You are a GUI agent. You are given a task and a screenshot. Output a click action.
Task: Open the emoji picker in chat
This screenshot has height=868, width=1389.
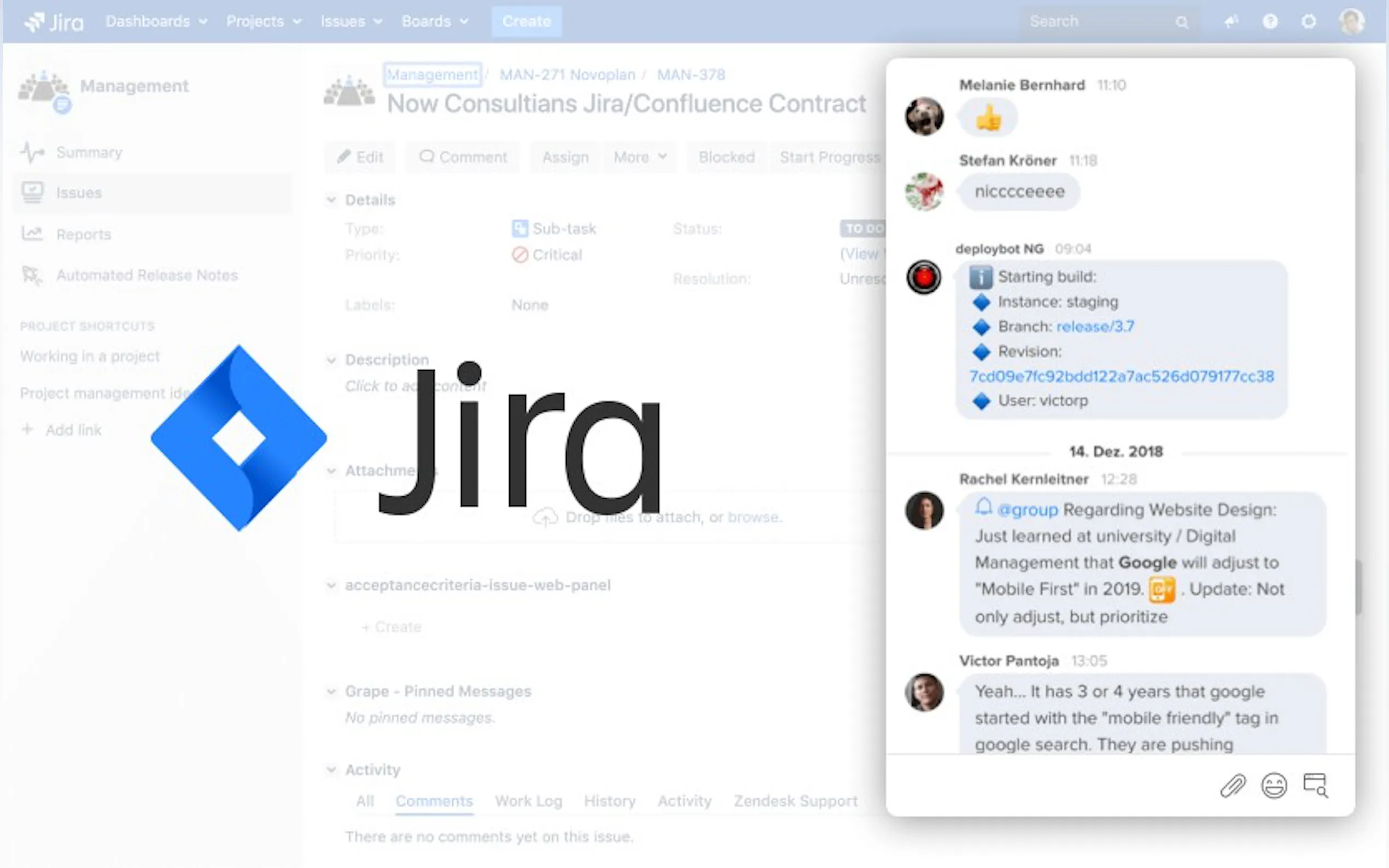pos(1274,785)
